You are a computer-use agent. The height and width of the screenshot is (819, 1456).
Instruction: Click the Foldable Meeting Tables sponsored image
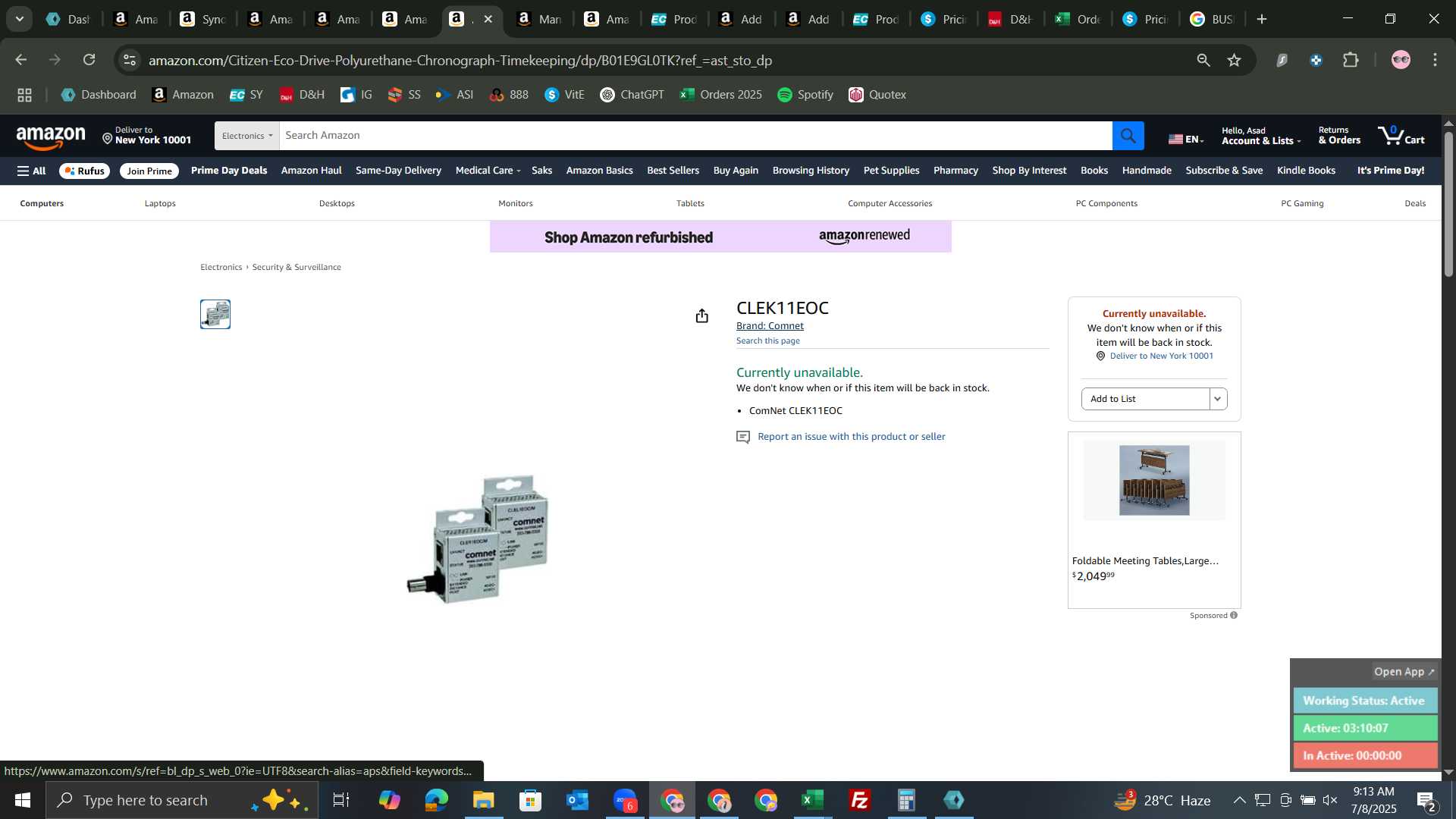click(1154, 480)
